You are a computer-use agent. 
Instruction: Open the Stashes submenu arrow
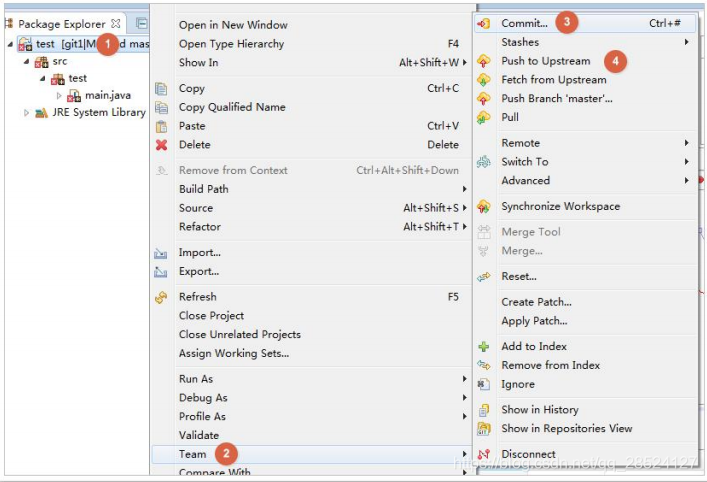click(686, 42)
